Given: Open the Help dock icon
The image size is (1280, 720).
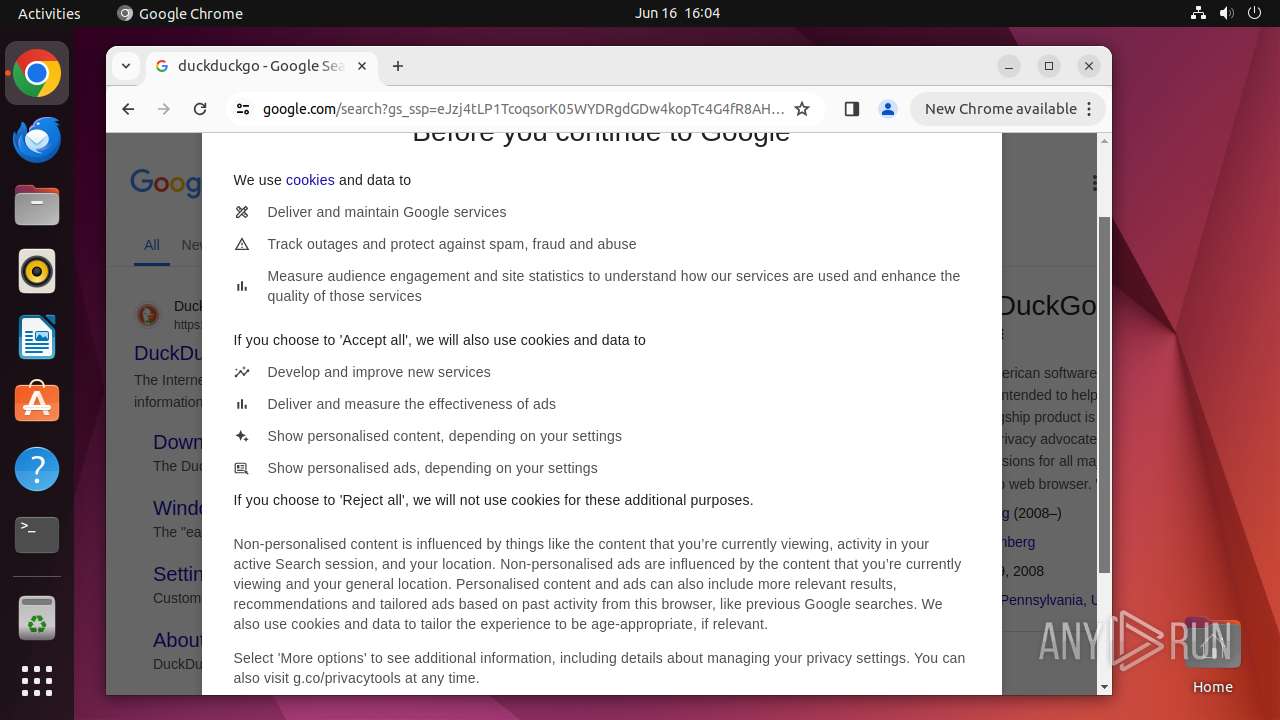Looking at the screenshot, I should point(37,469).
